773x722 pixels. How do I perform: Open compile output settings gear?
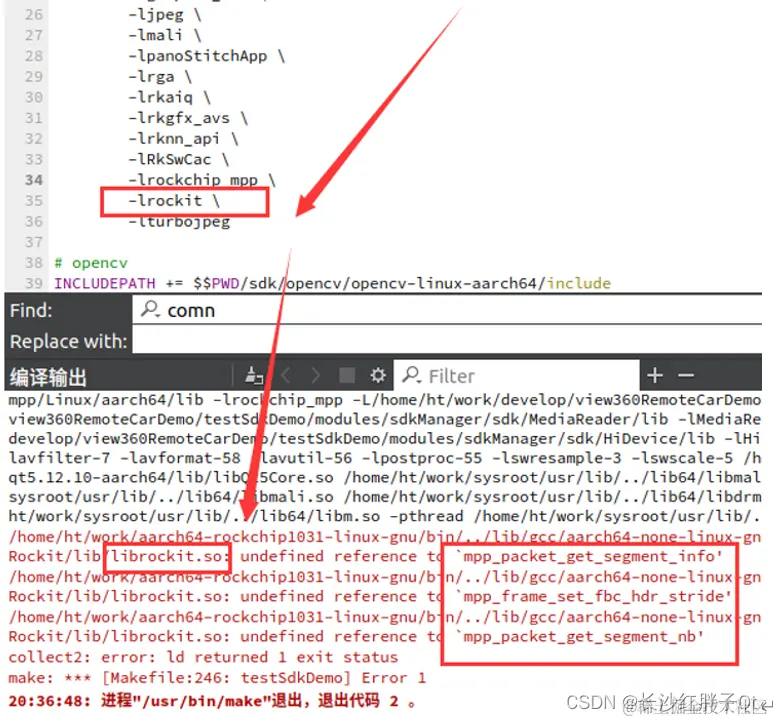tap(378, 376)
